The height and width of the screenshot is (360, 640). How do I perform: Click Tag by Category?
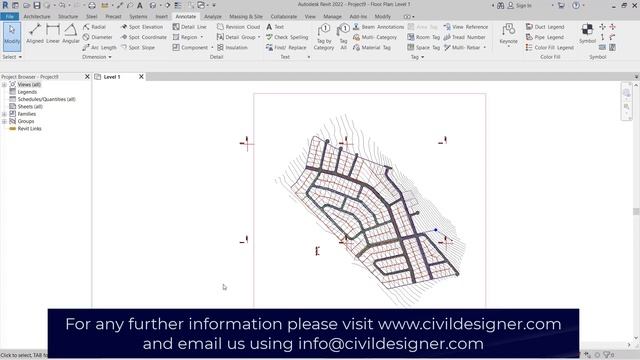pyautogui.click(x=324, y=37)
